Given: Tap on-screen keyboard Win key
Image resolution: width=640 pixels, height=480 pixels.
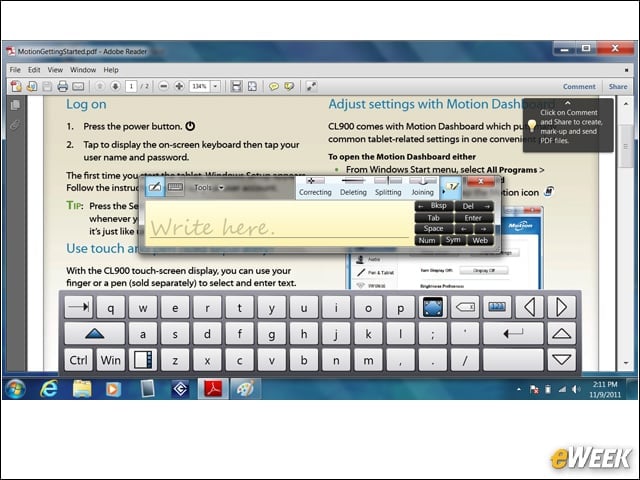Looking at the screenshot, I should pyautogui.click(x=111, y=360).
